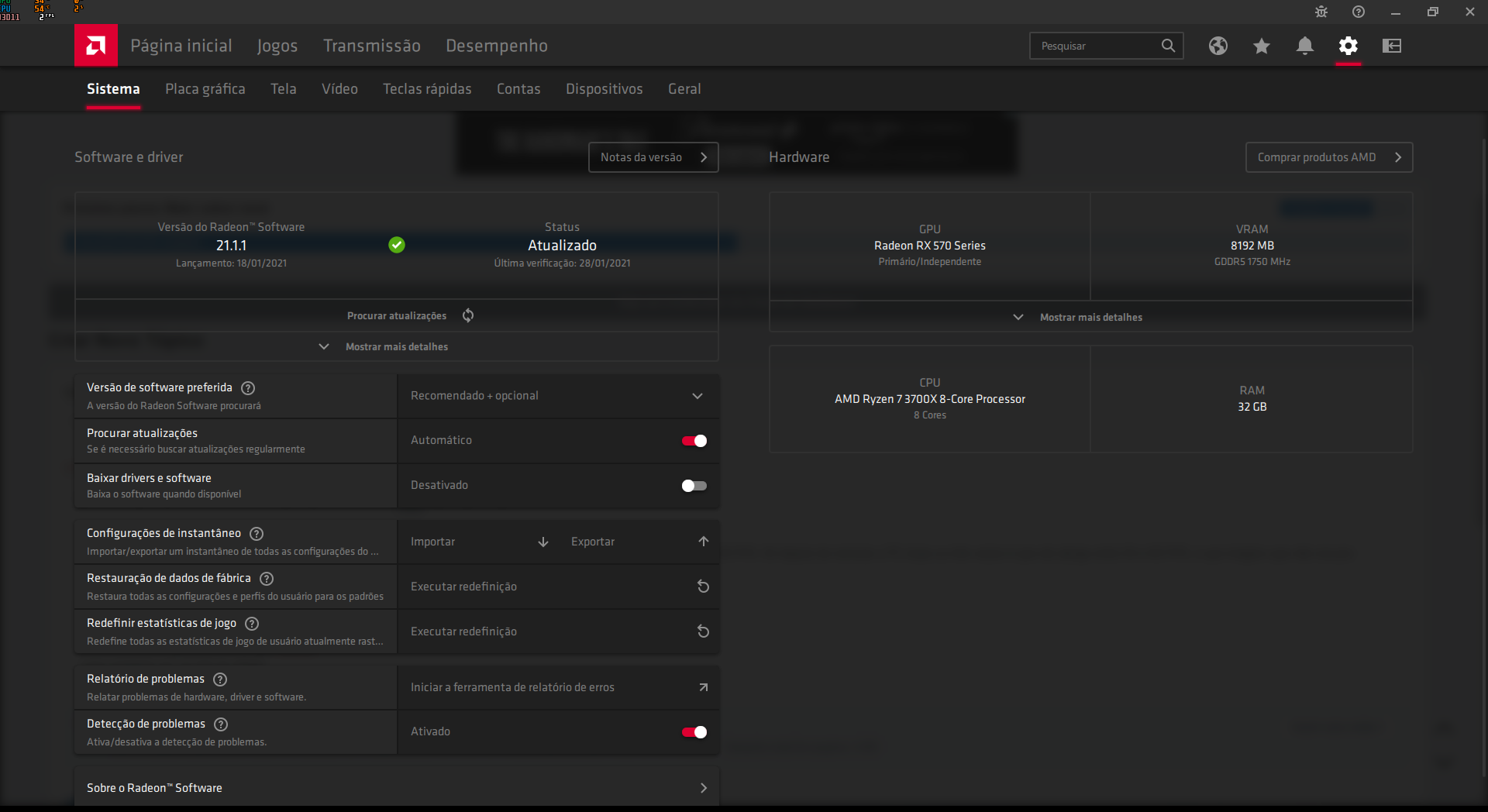Viewport: 1488px width, 812px height.
Task: Click reset icon for game statistics
Action: (x=703, y=631)
